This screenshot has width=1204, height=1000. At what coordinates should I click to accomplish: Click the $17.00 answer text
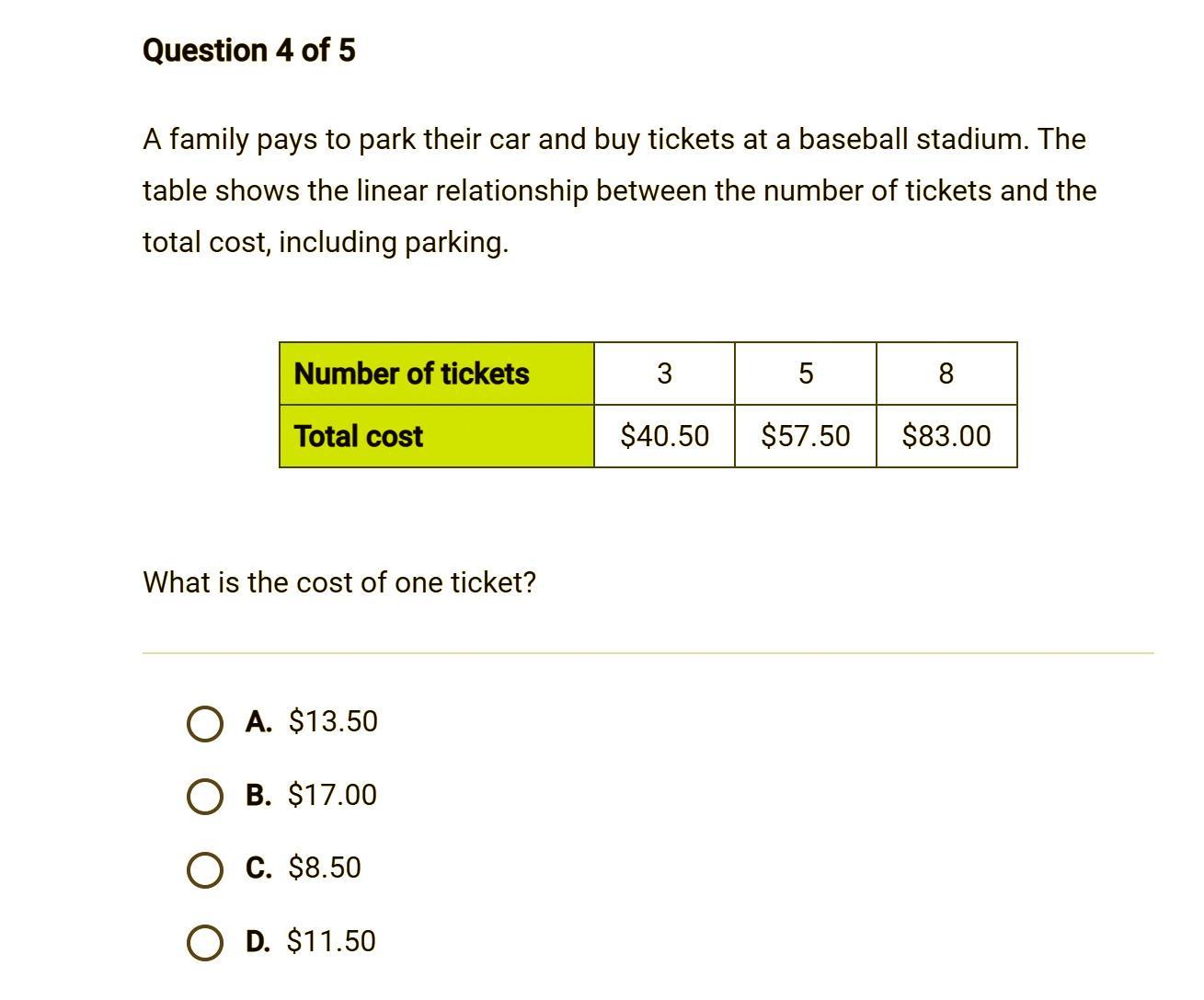[332, 795]
